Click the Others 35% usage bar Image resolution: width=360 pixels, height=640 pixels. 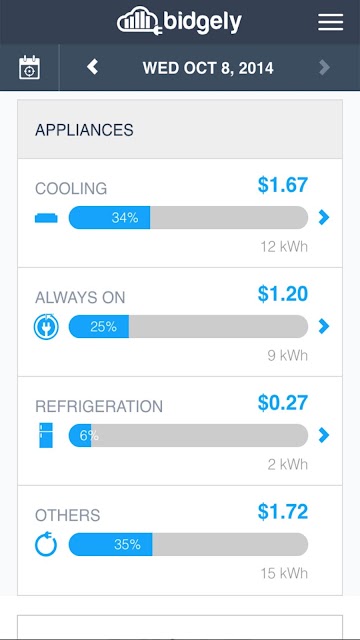(188, 544)
